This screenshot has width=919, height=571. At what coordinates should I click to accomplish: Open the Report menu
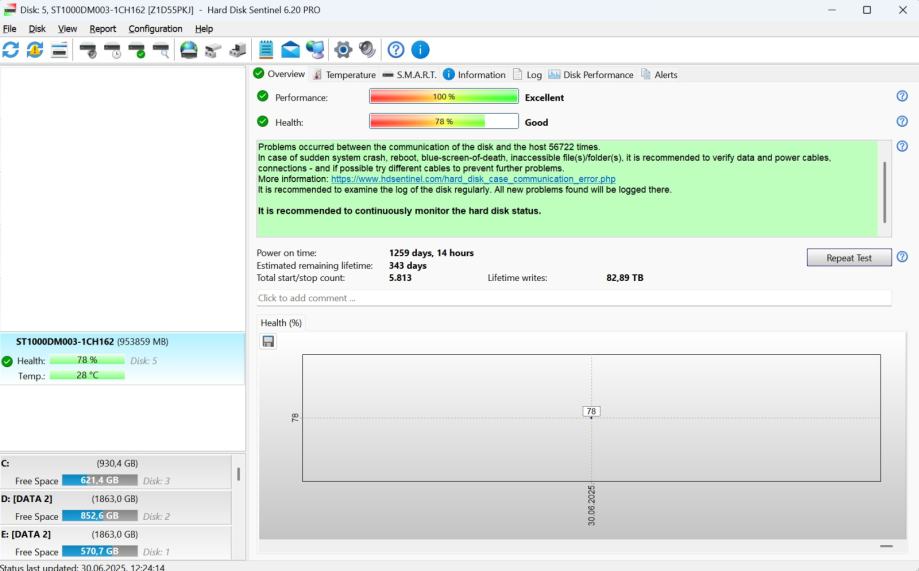click(x=102, y=29)
